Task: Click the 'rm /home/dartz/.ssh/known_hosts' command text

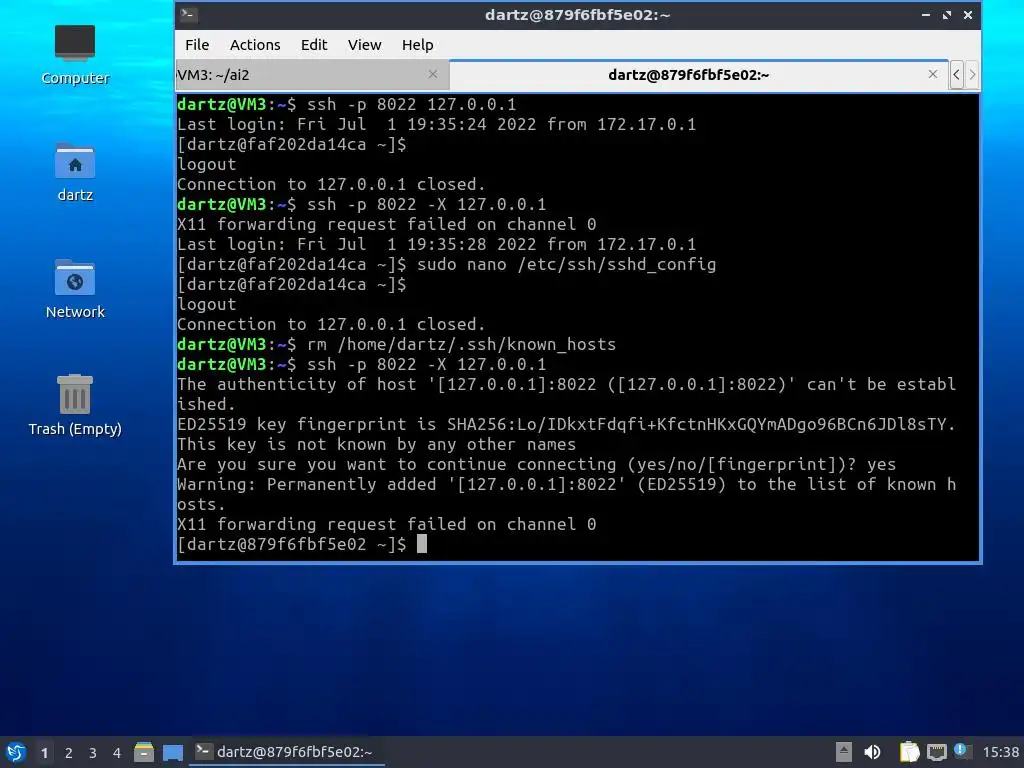Action: (x=461, y=344)
